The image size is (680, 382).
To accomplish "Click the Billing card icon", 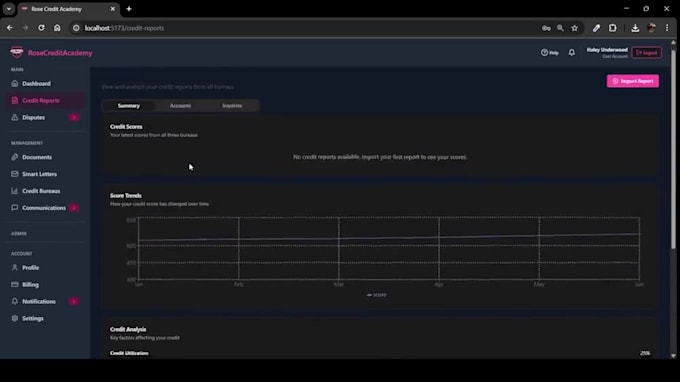I will pos(15,284).
